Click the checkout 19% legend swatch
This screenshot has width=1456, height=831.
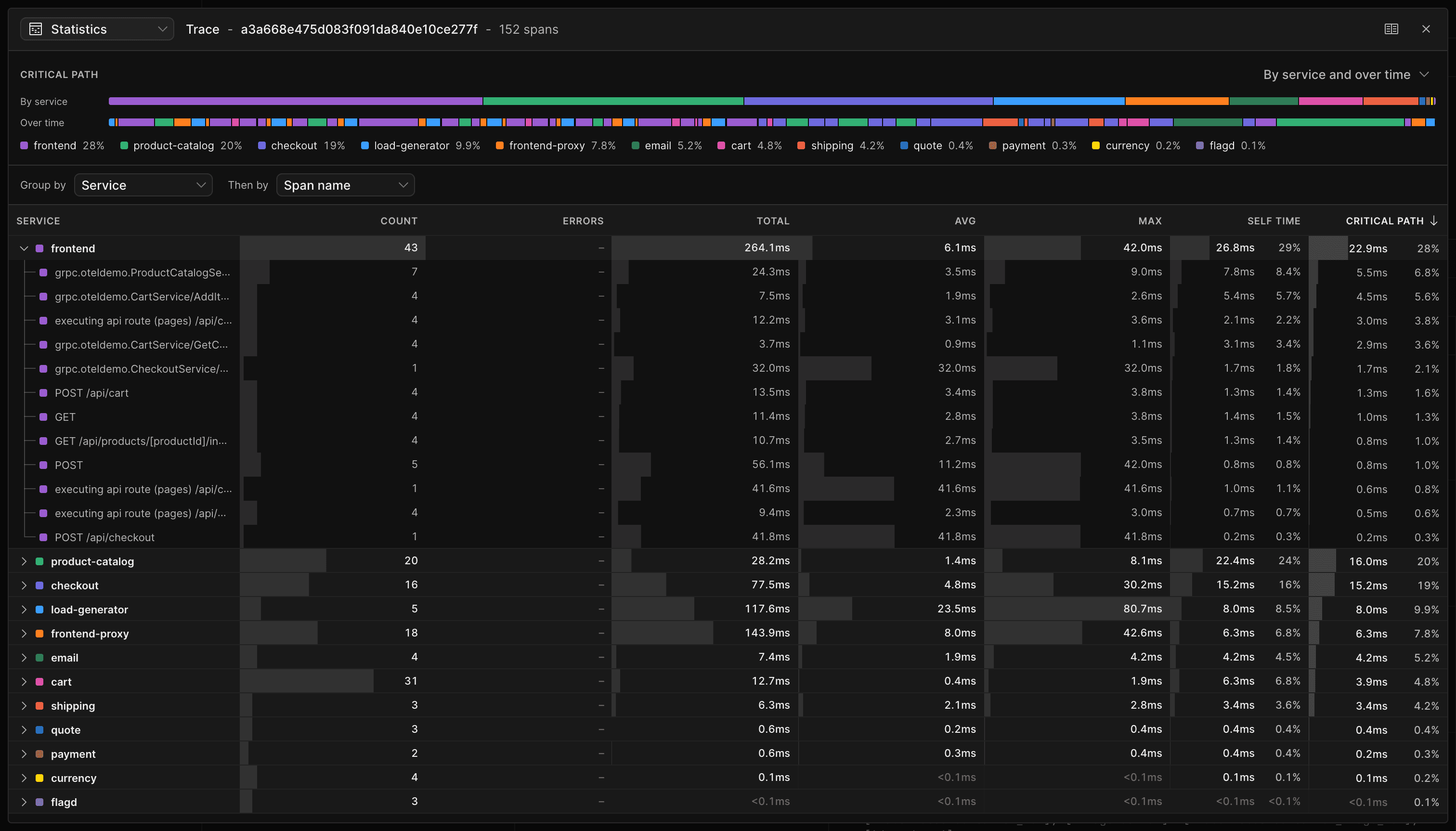pos(261,145)
